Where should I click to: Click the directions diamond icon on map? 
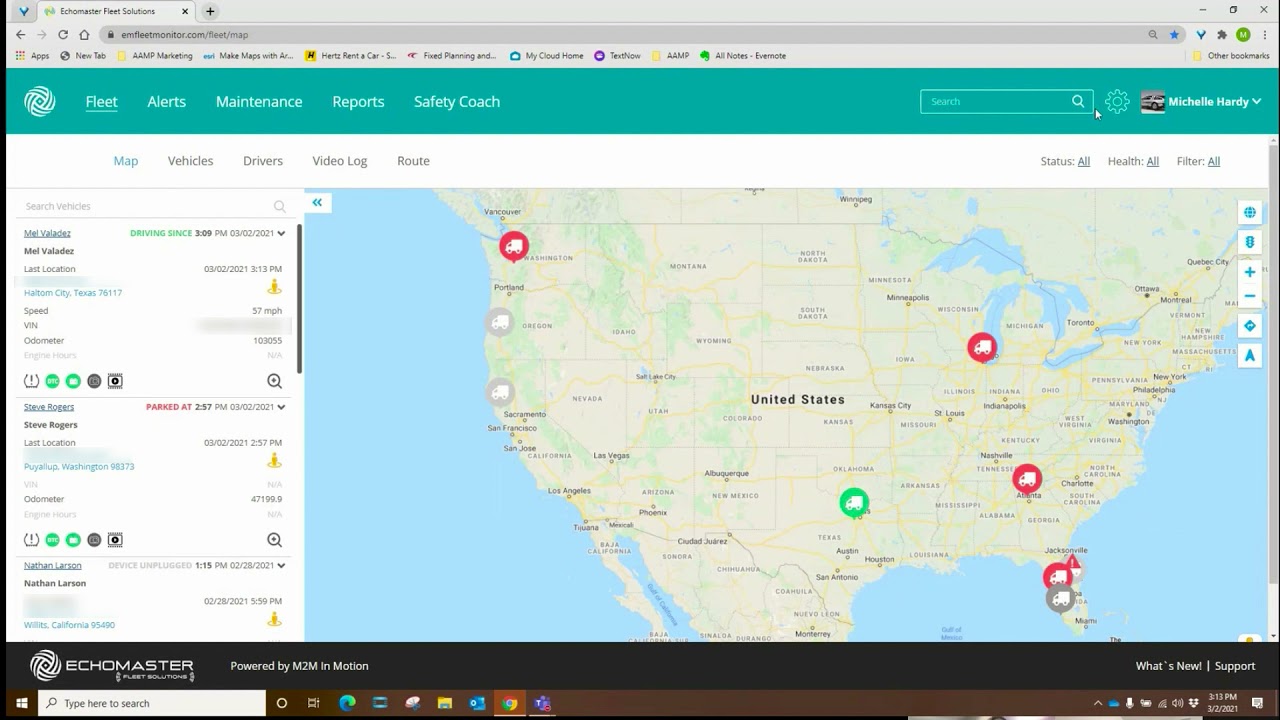coord(1250,326)
